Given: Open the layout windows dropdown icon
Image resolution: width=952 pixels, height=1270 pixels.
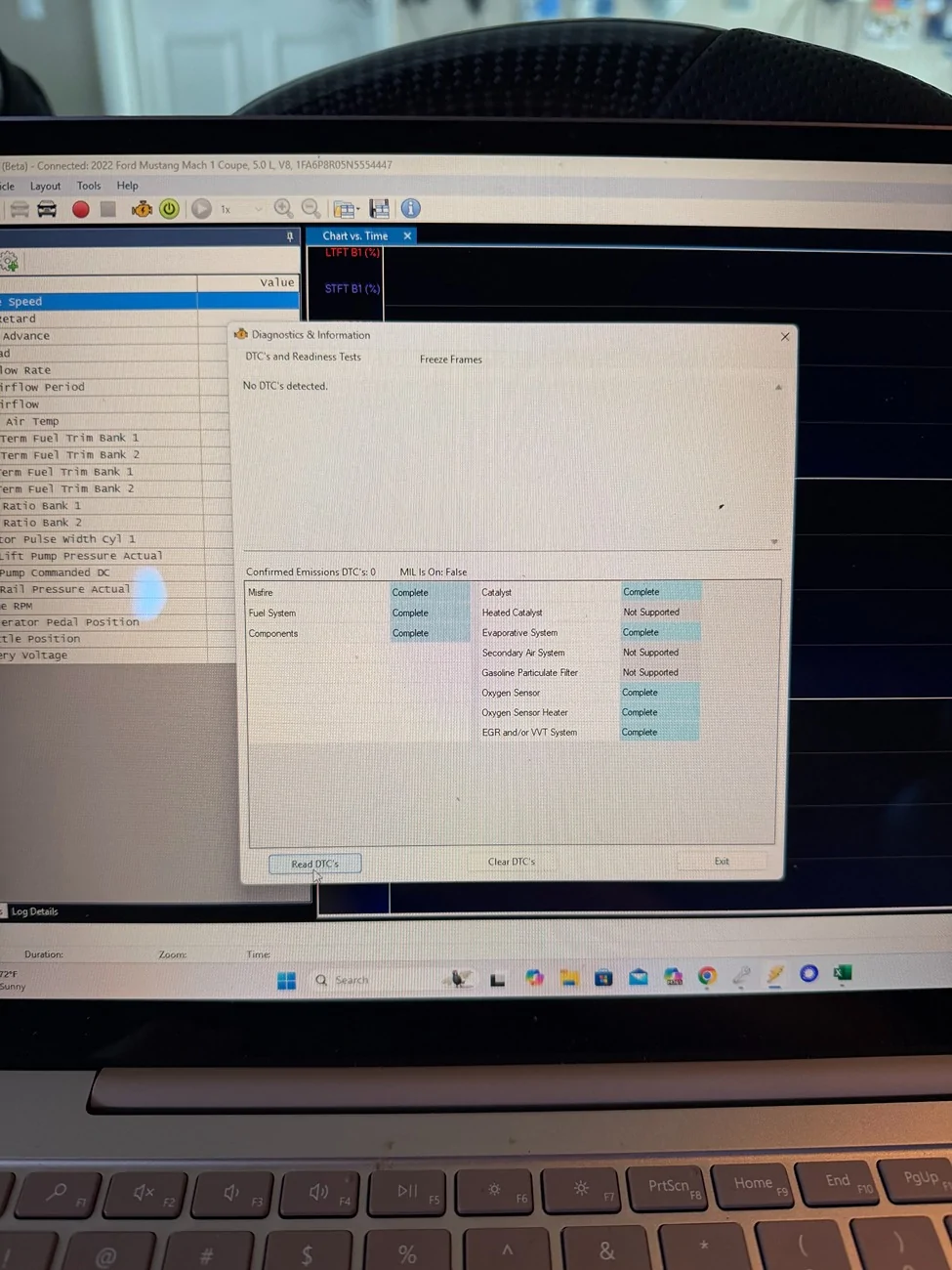Looking at the screenshot, I should point(346,209).
